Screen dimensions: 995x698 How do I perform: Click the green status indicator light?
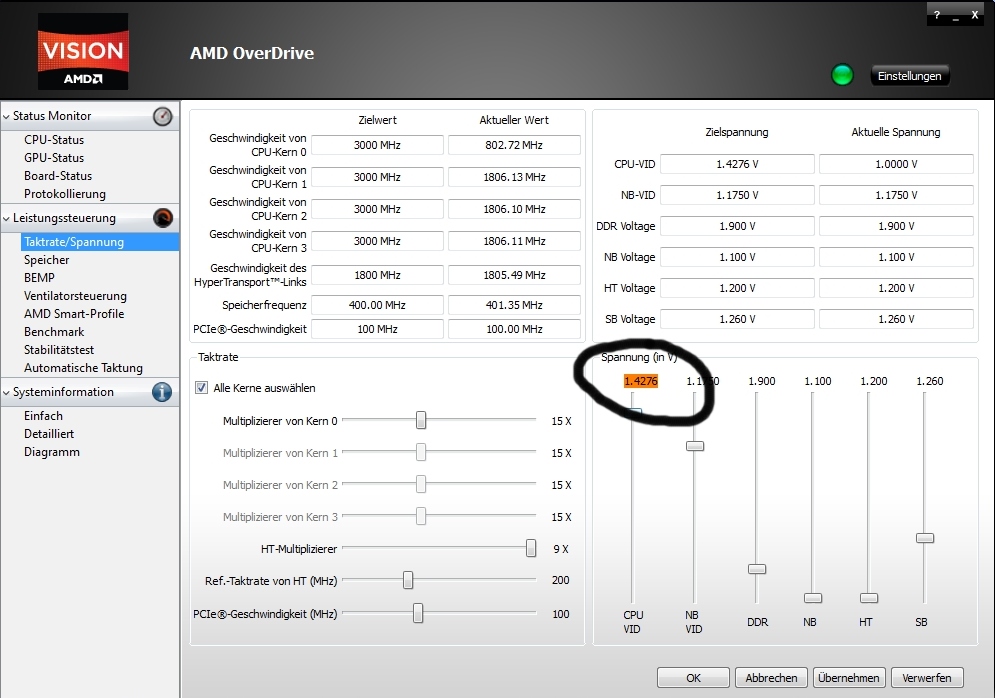click(842, 75)
